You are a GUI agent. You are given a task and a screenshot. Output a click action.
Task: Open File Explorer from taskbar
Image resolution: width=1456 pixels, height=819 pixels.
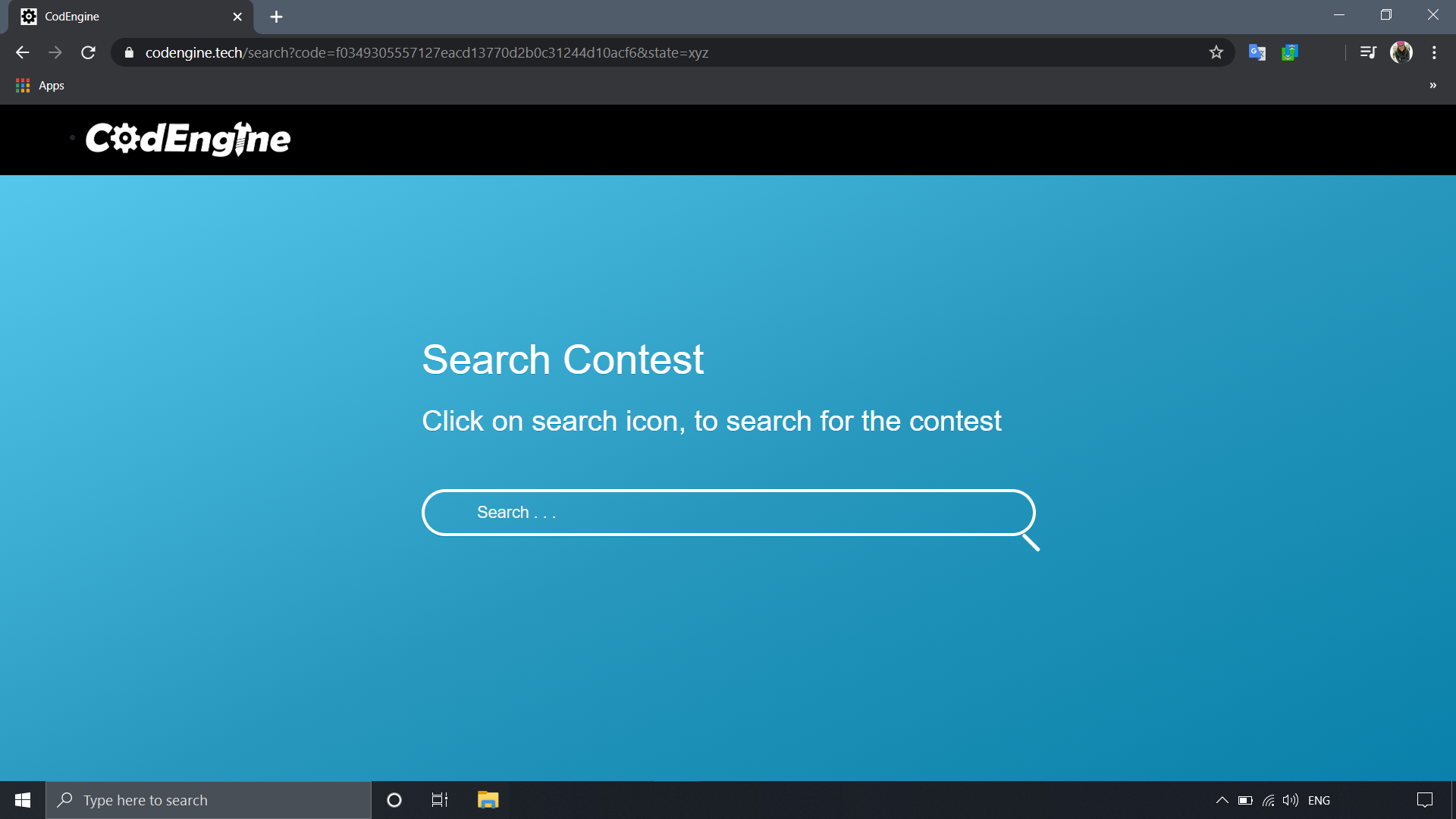click(488, 800)
